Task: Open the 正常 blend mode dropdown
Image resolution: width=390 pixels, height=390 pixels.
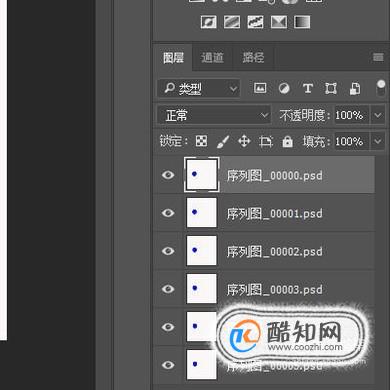Action: [214, 115]
